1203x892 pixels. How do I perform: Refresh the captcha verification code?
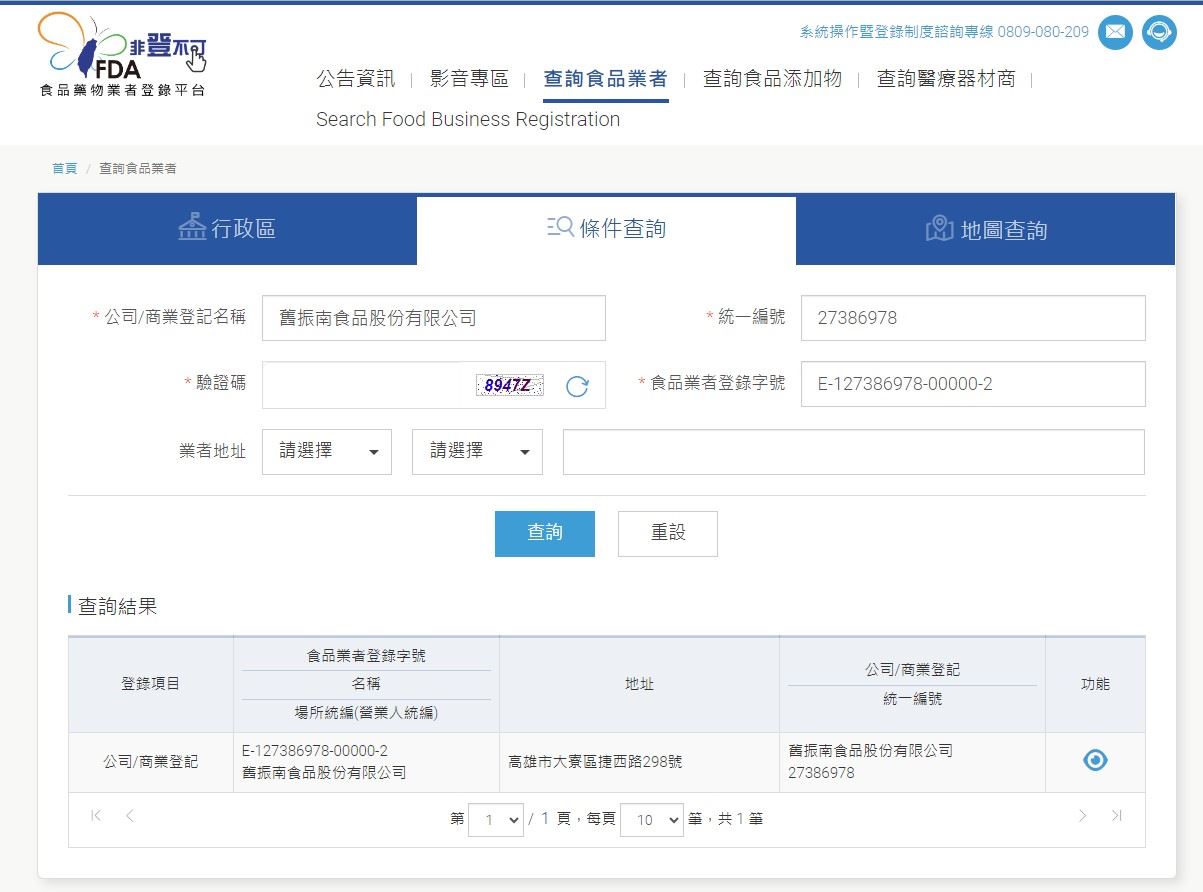[x=577, y=386]
